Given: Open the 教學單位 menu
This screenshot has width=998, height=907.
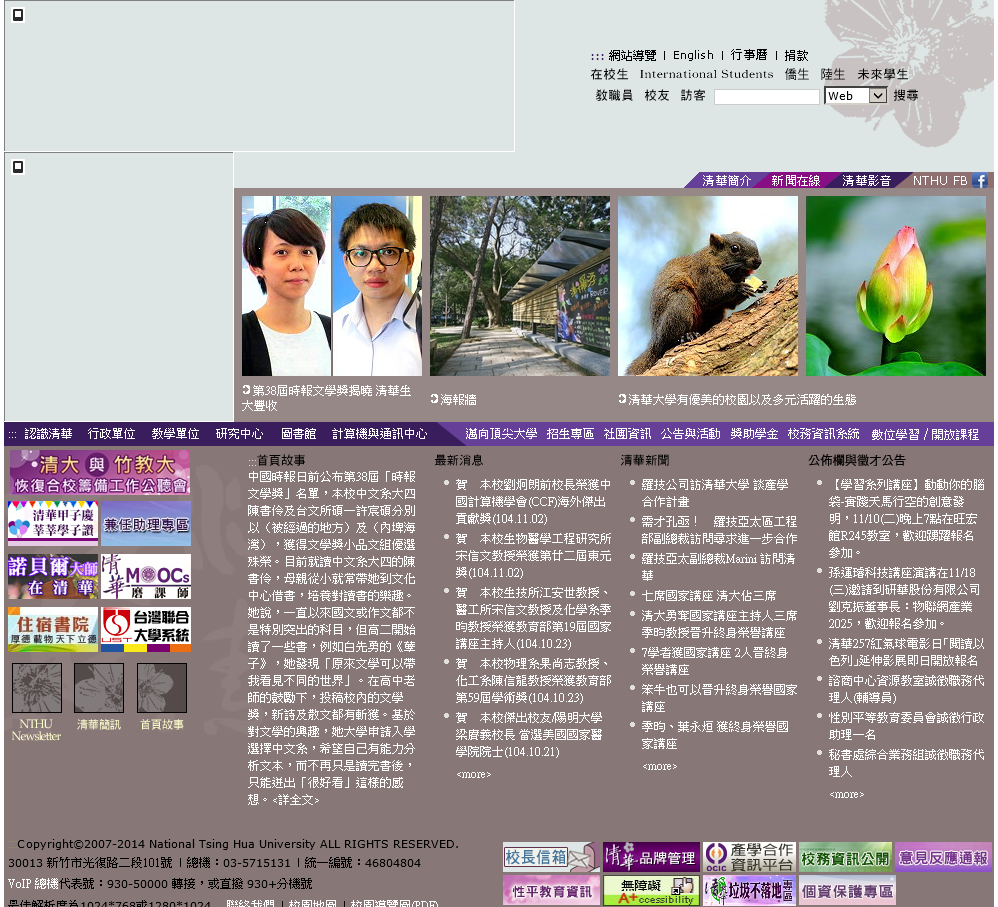Looking at the screenshot, I should click(176, 433).
